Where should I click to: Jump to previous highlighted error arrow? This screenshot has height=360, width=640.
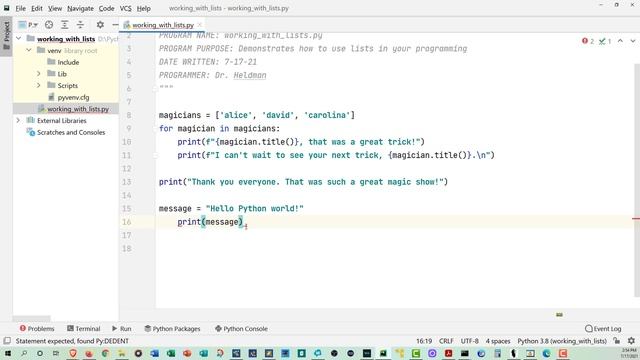pos(620,41)
